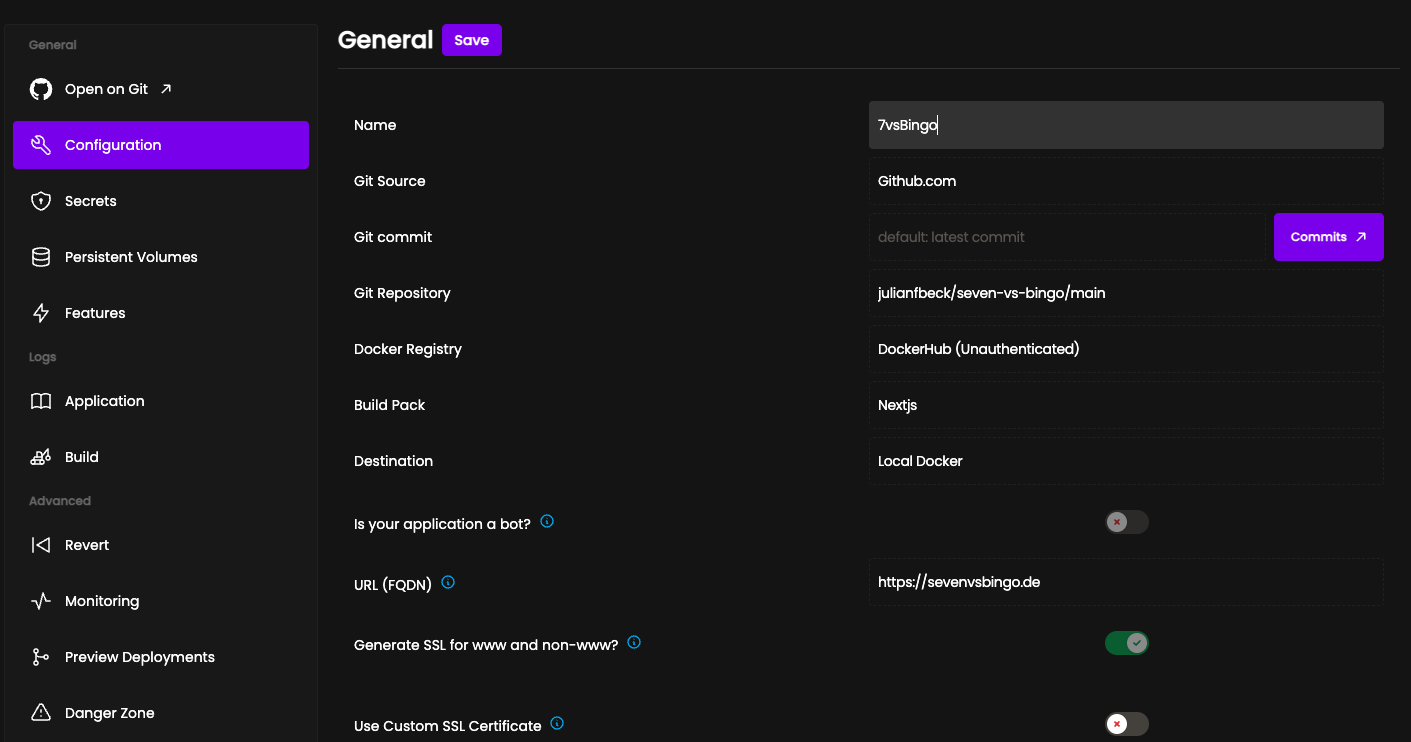1411x742 pixels.
Task: Change the Destination from Local Docker
Action: 1126,460
